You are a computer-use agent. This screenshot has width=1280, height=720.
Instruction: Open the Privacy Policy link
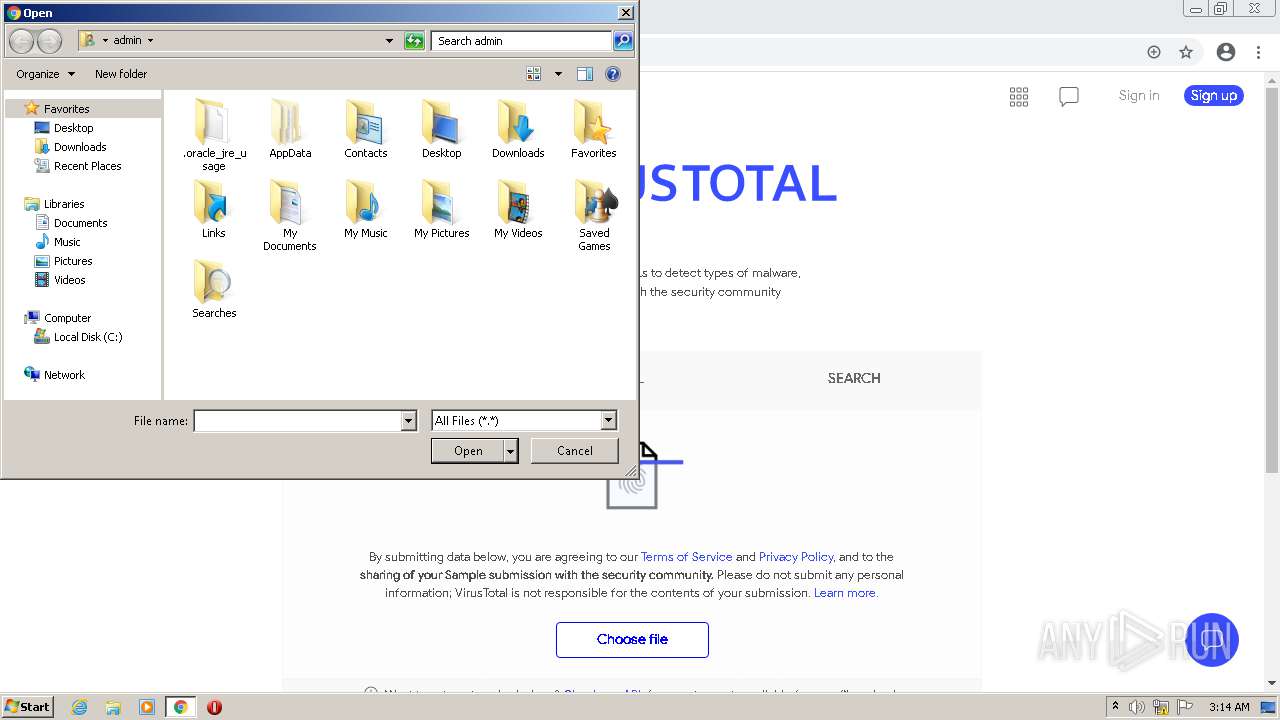[796, 557]
